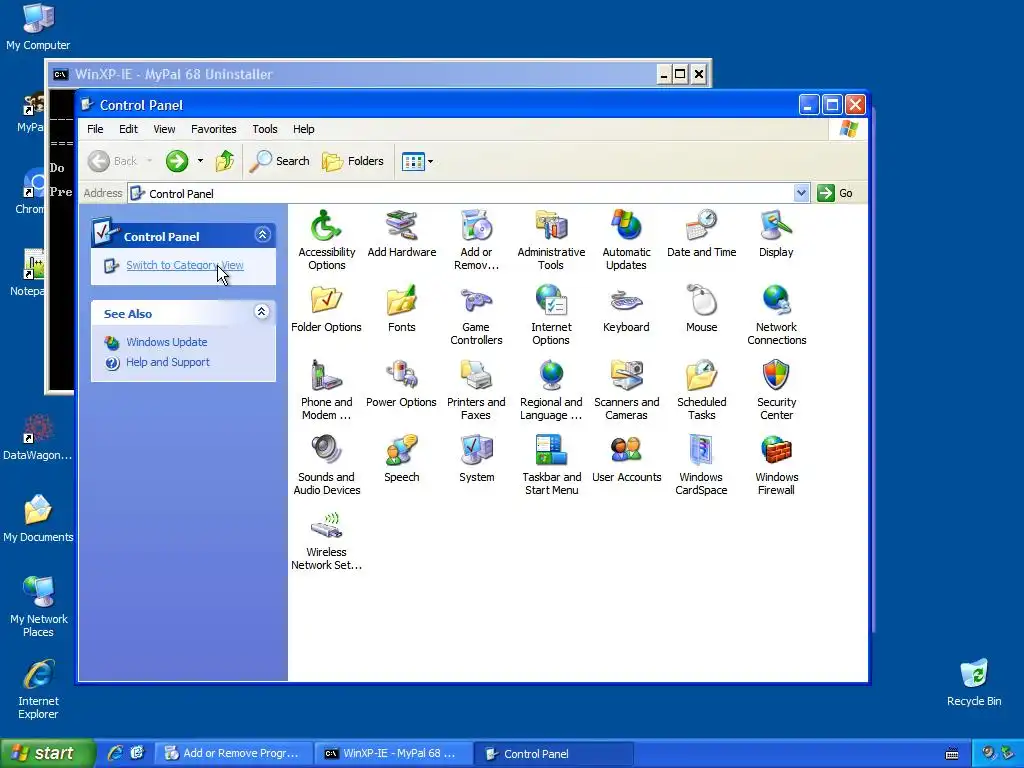The width and height of the screenshot is (1024, 768).
Task: Collapse the See Also sidebar section
Action: pos(261,312)
